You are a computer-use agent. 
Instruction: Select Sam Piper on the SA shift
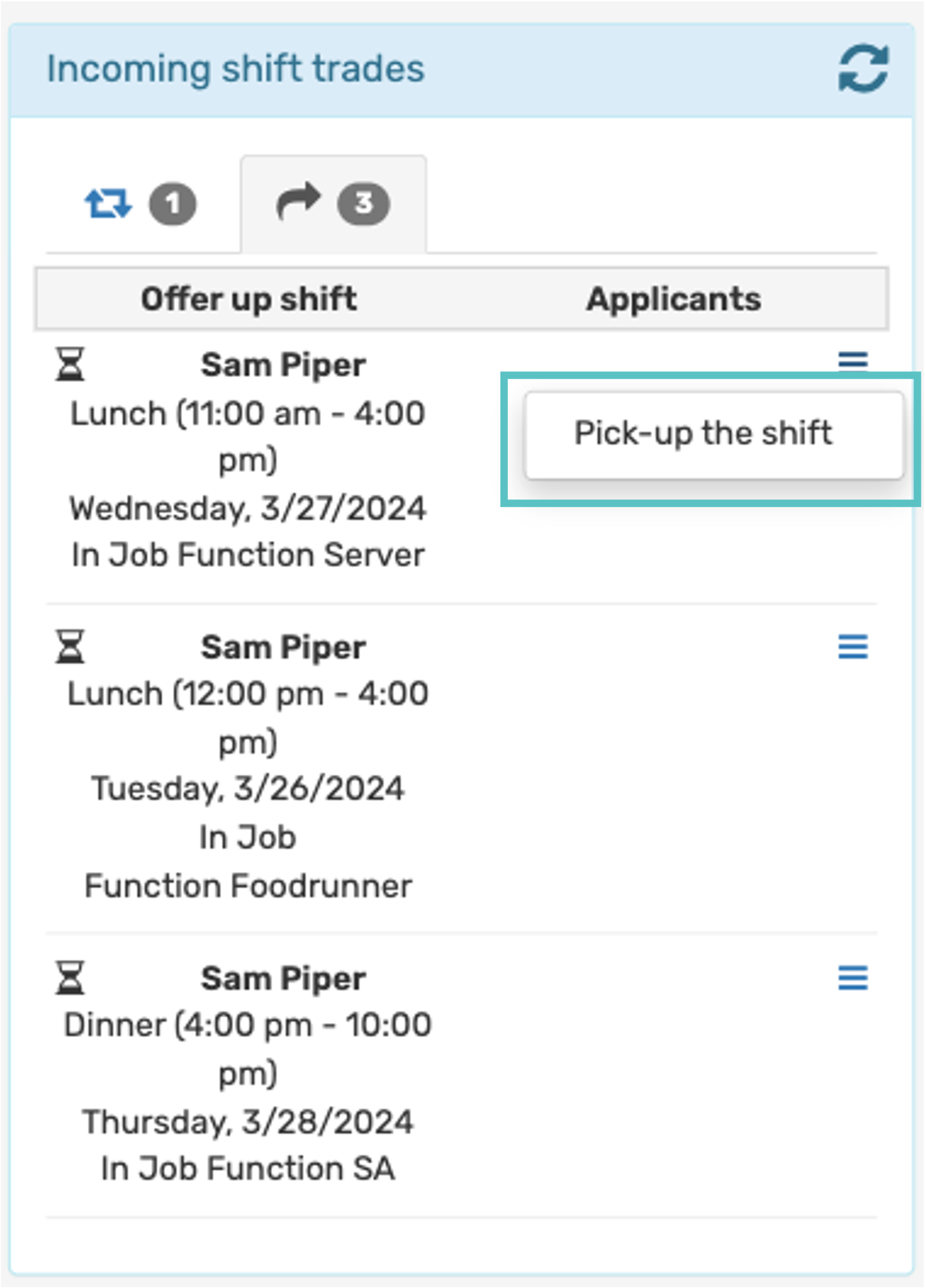click(283, 979)
